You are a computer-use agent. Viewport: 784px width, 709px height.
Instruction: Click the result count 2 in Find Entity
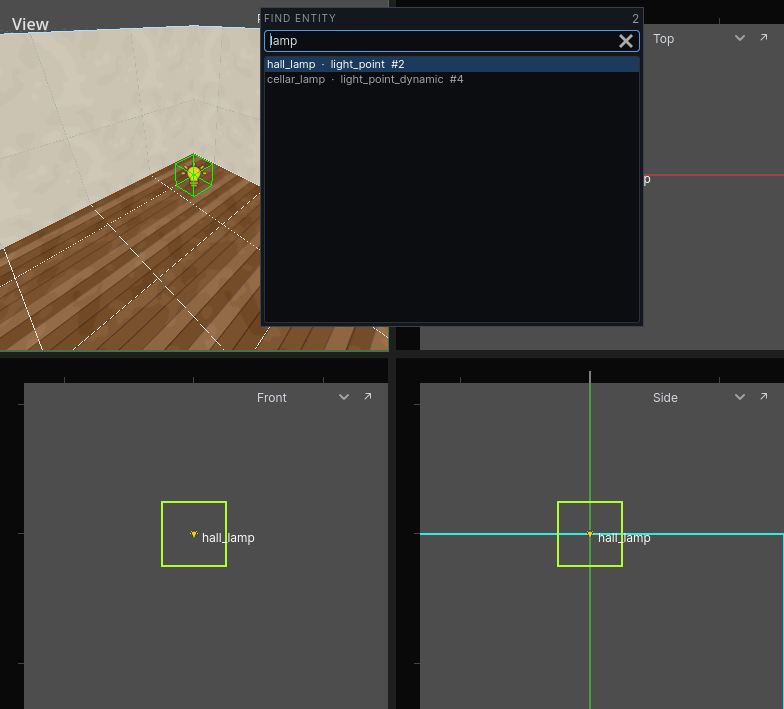635,19
